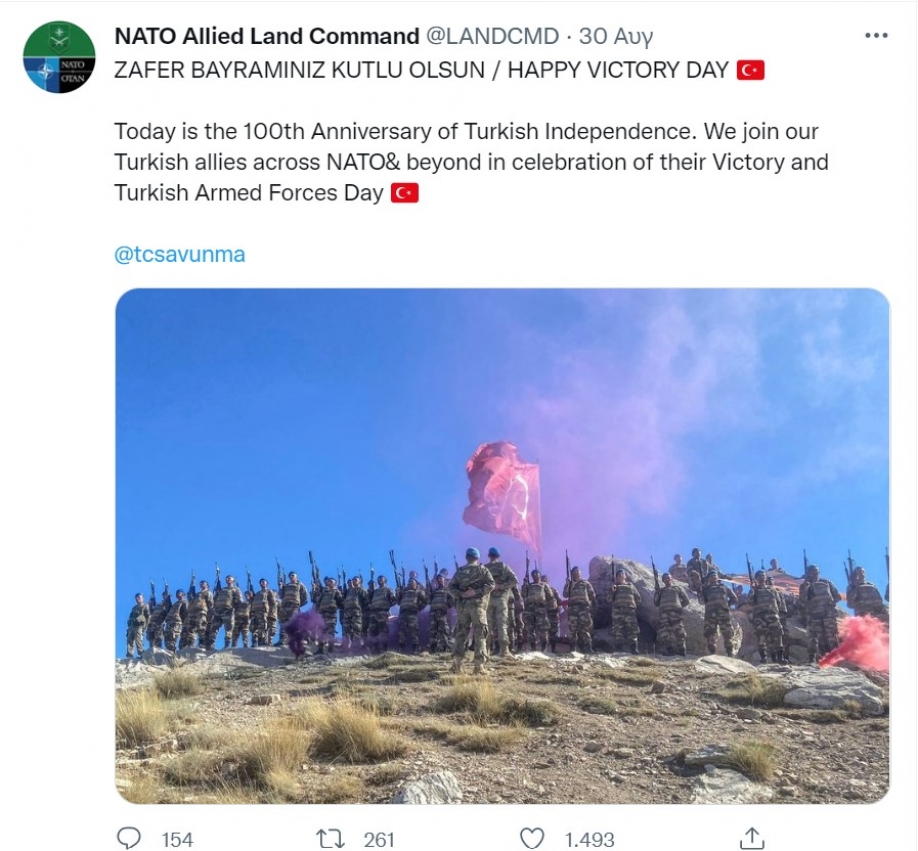Image resolution: width=918 pixels, height=851 pixels.
Task: Open the soldiers on hilltop photo
Action: click(x=502, y=545)
